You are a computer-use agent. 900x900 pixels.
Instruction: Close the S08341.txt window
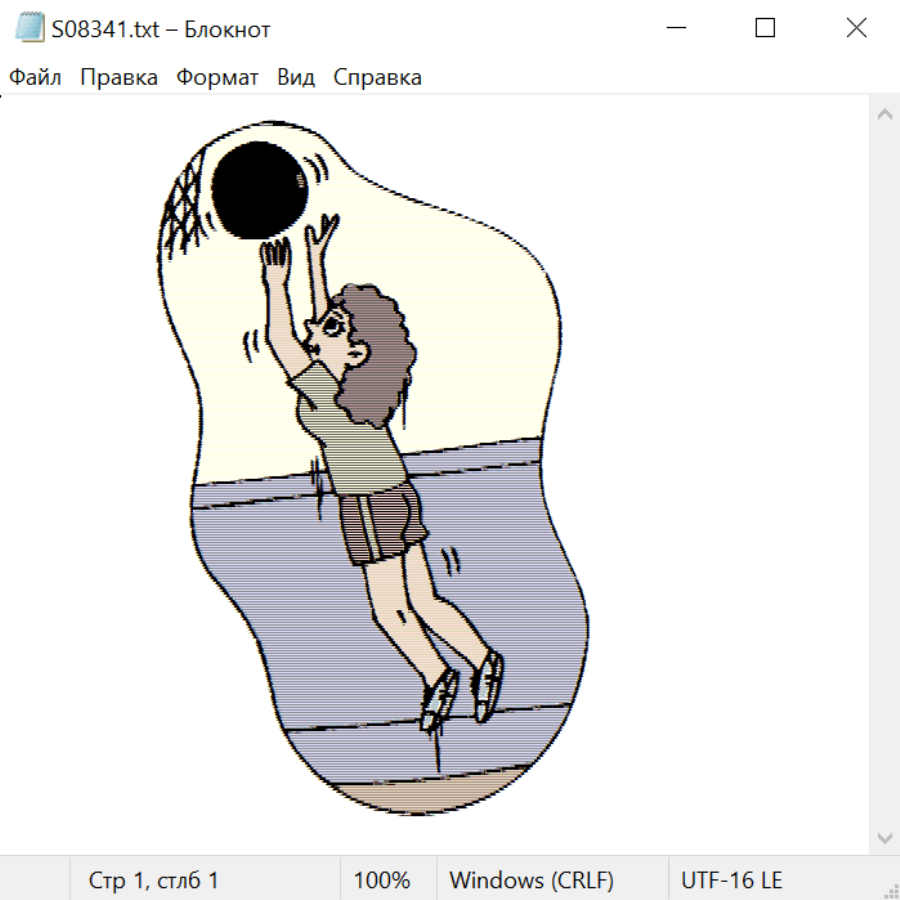(856, 29)
